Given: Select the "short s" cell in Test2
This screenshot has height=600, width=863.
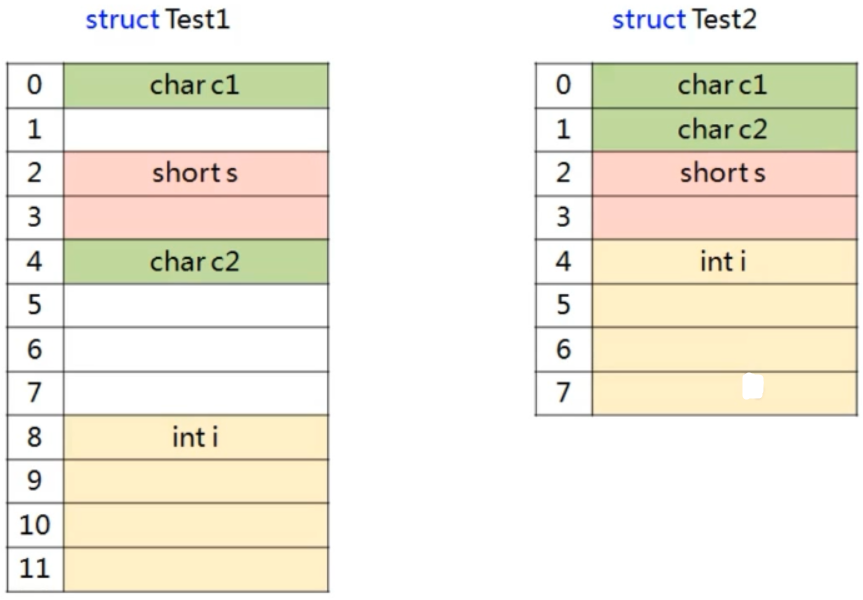Looking at the screenshot, I should [723, 173].
